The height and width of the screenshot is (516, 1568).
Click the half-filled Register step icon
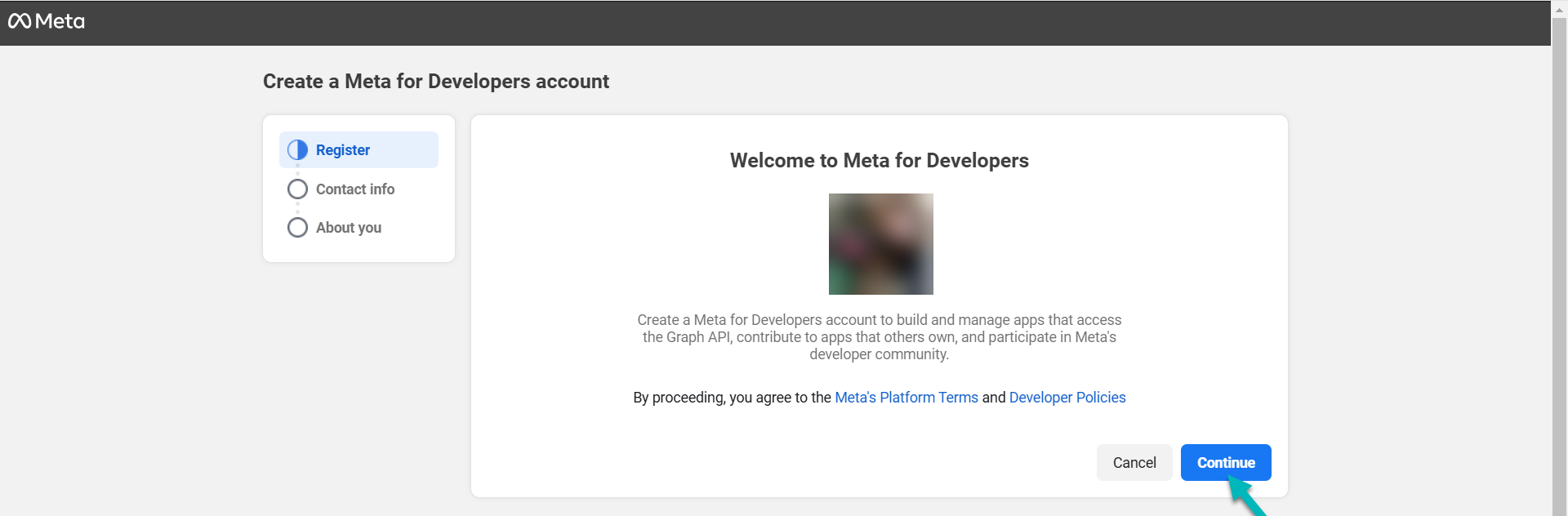(x=297, y=150)
